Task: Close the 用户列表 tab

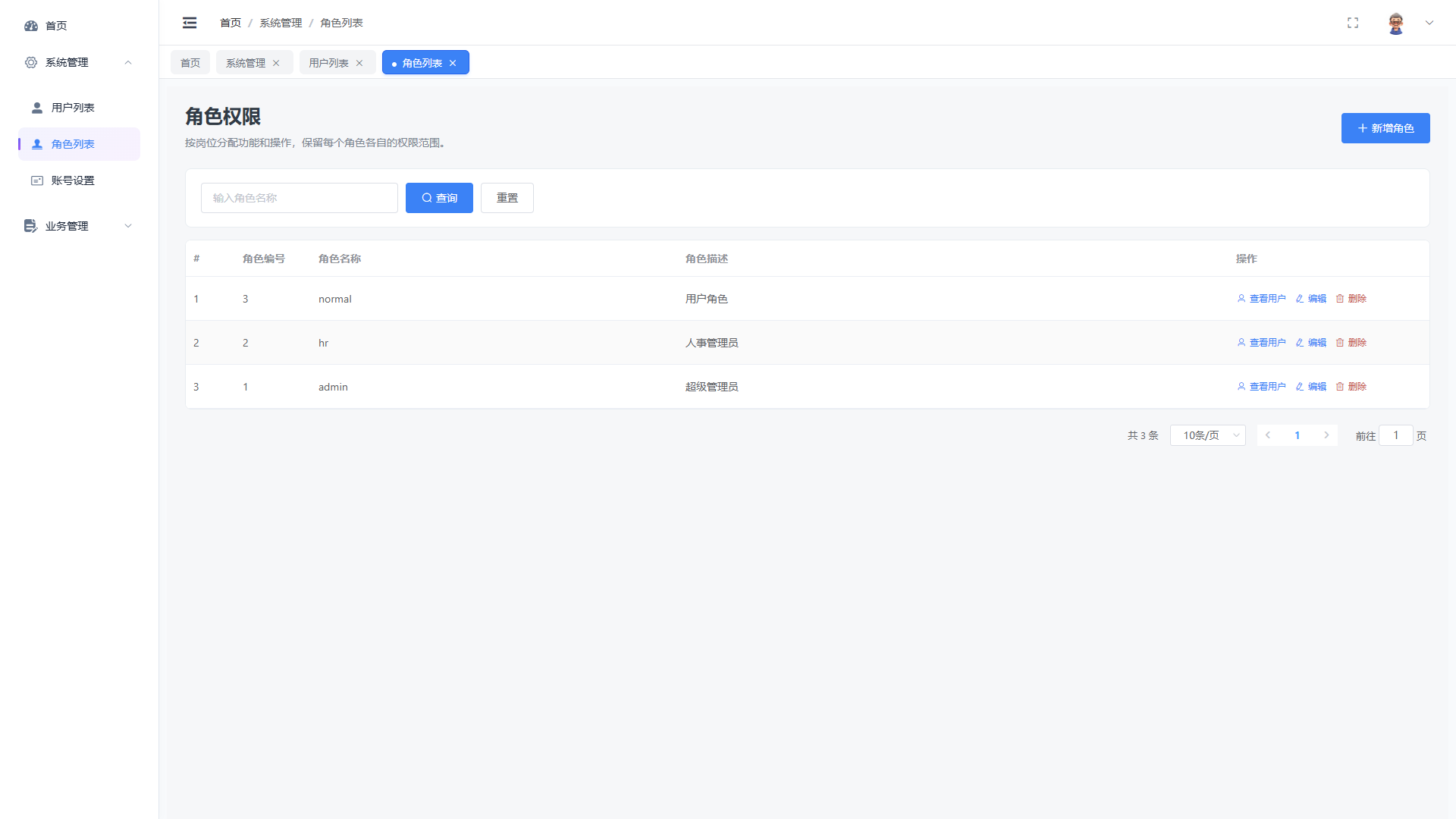Action: 359,63
